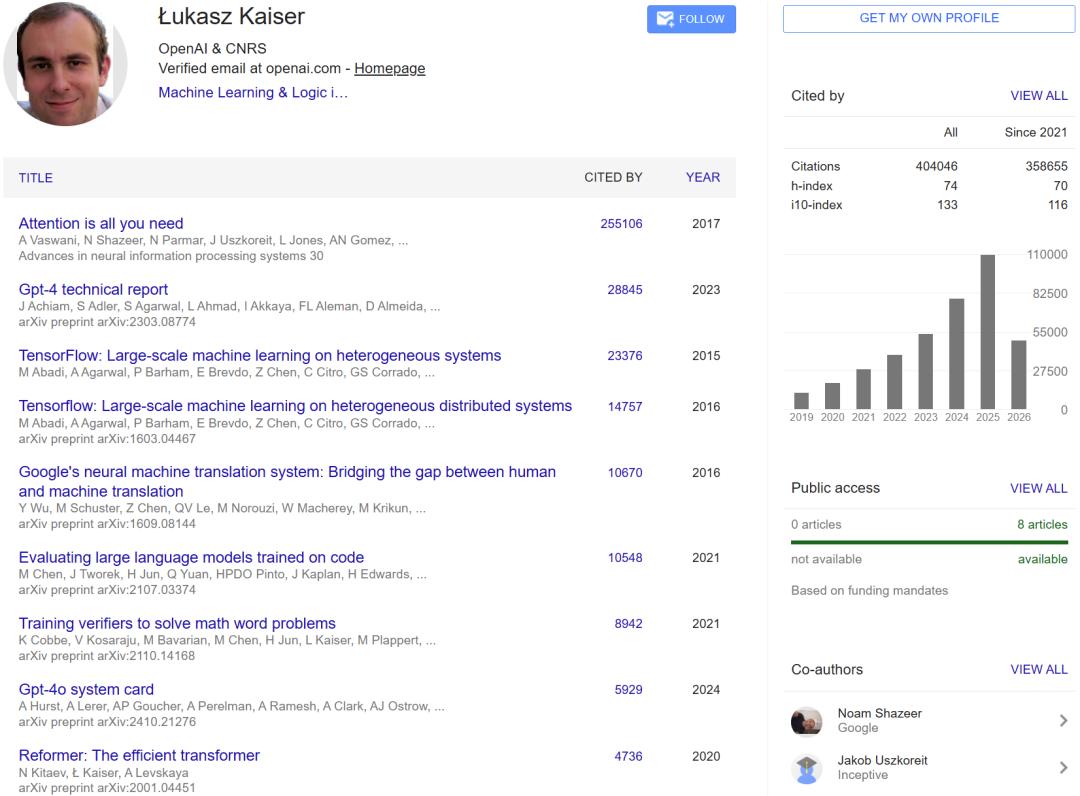
Task: Expand Noam Shazeer co-author chevron
Action: click(1063, 720)
